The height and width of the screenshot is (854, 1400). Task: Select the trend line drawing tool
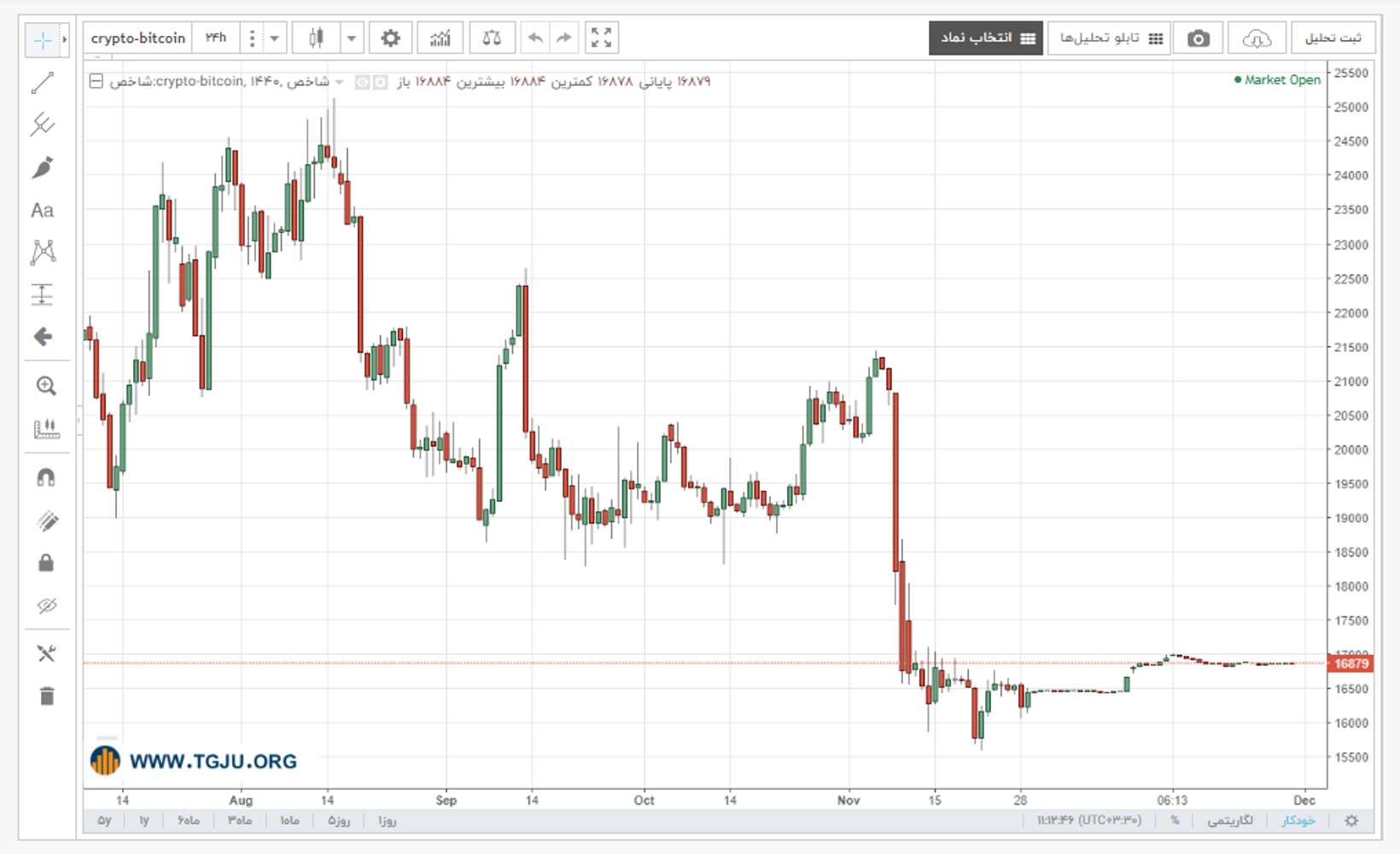43,83
